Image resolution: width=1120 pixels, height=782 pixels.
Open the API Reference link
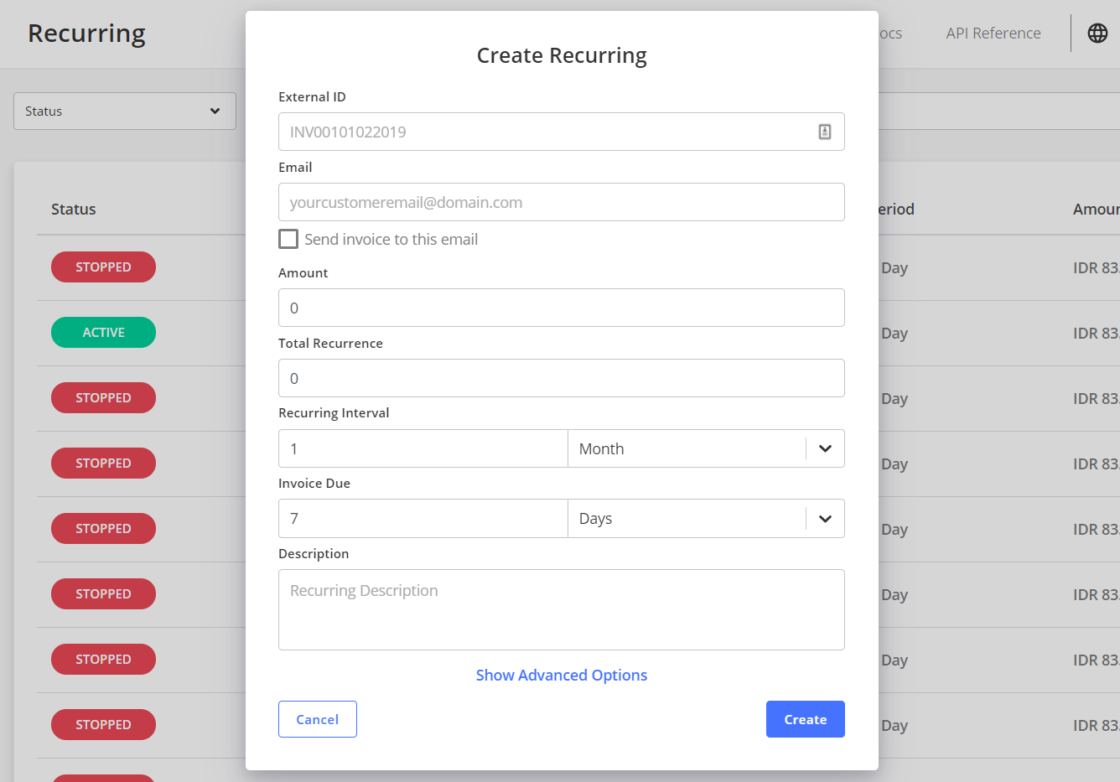point(993,33)
